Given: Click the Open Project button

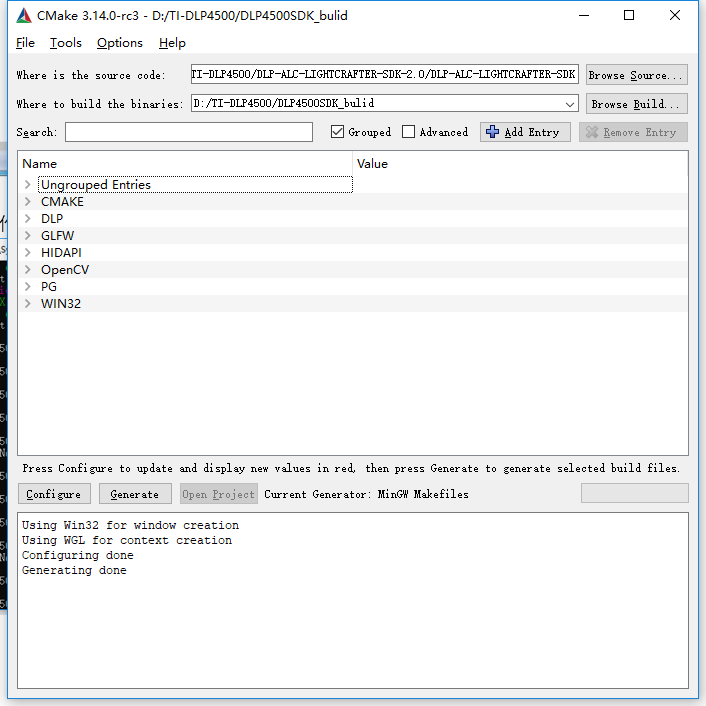Looking at the screenshot, I should click(x=219, y=494).
